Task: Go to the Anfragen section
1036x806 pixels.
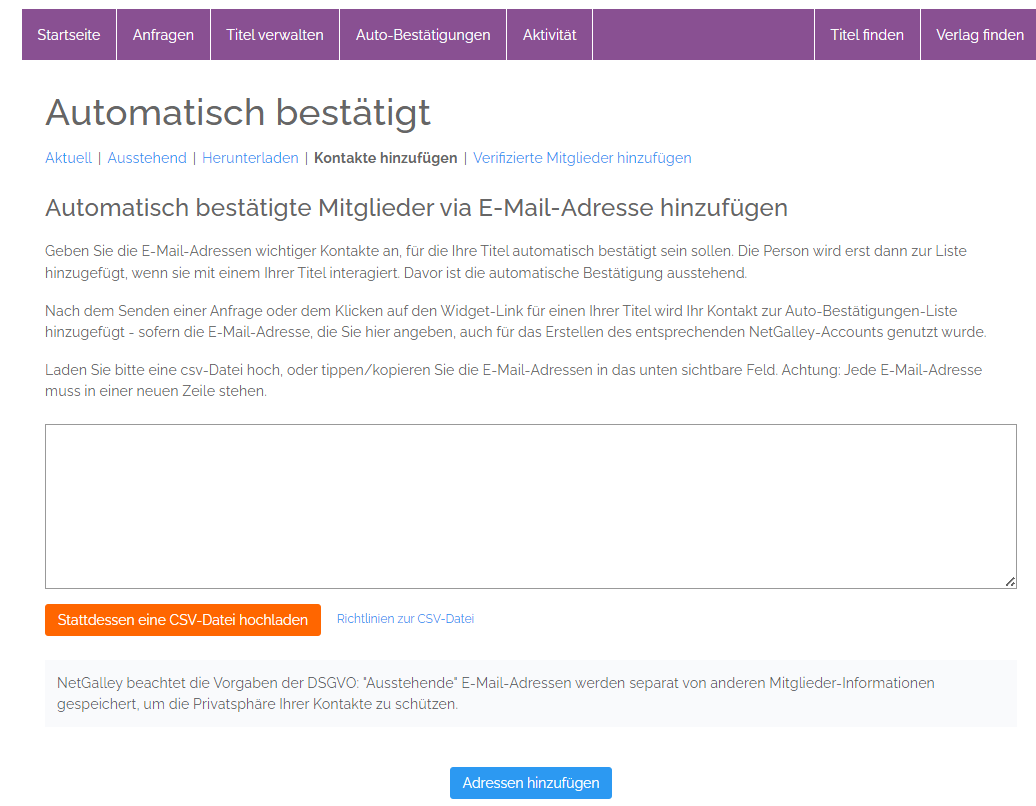Action: [x=163, y=34]
